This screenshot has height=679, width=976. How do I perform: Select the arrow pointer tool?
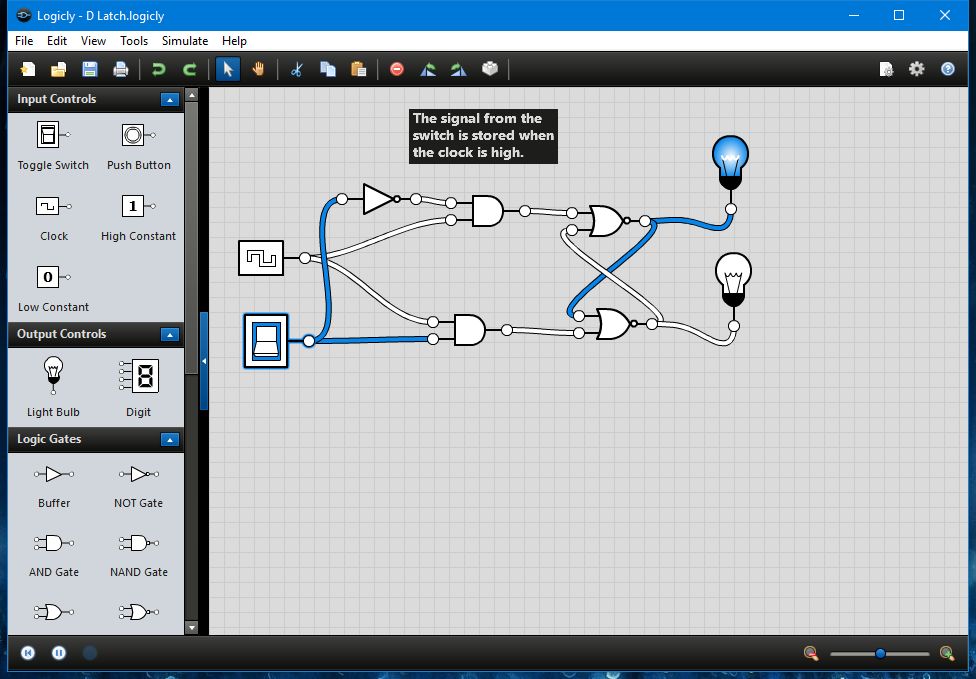point(228,68)
